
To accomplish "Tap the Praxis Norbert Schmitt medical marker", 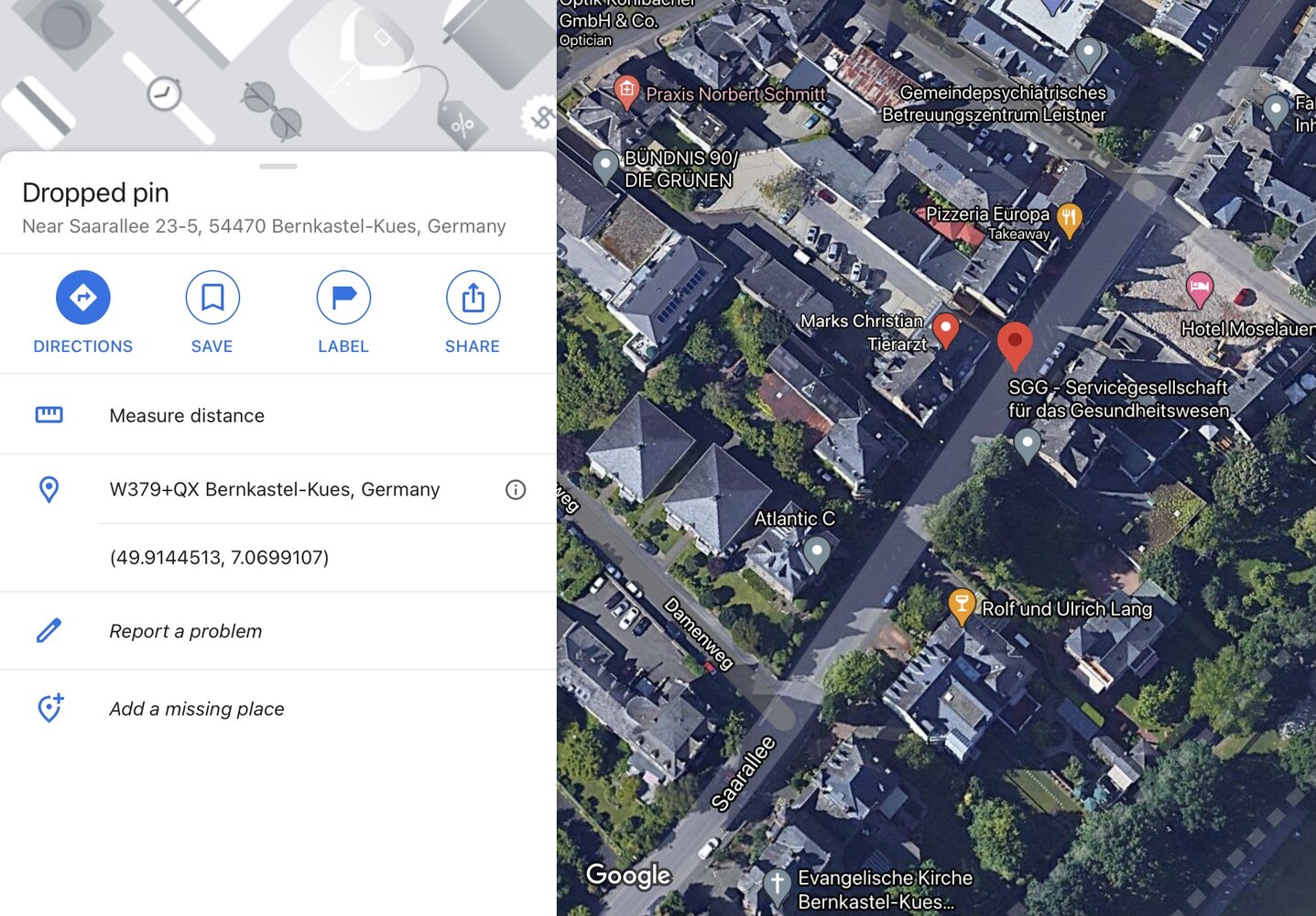I will tap(626, 92).
